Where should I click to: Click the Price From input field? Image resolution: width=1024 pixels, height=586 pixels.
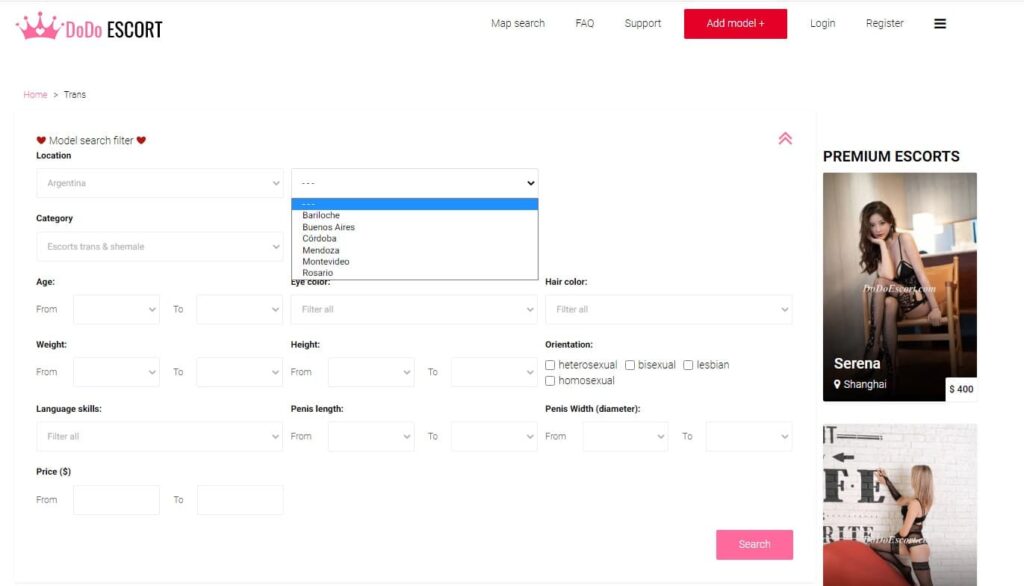pos(116,500)
